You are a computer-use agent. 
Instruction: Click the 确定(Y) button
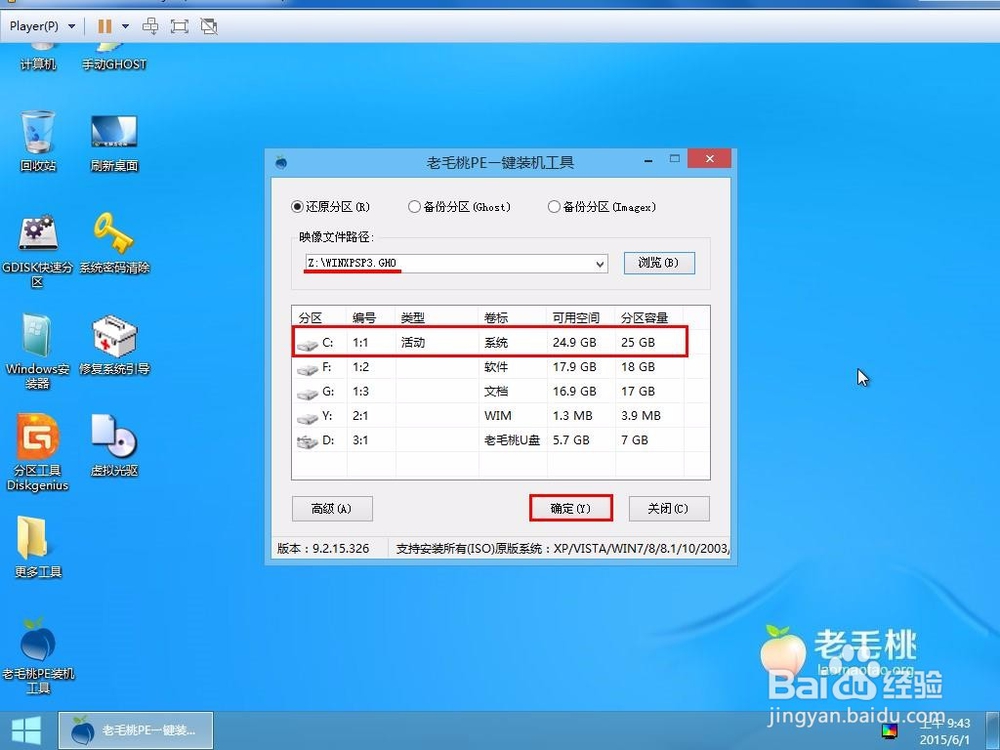(570, 508)
